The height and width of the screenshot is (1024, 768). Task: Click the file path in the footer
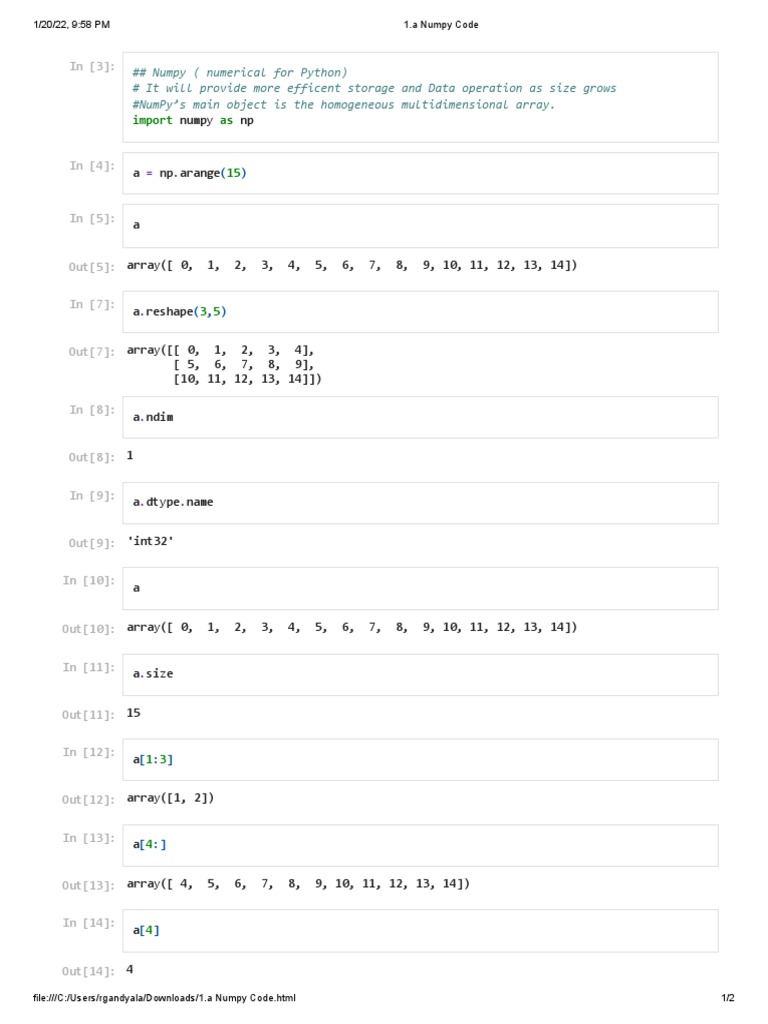(x=164, y=998)
